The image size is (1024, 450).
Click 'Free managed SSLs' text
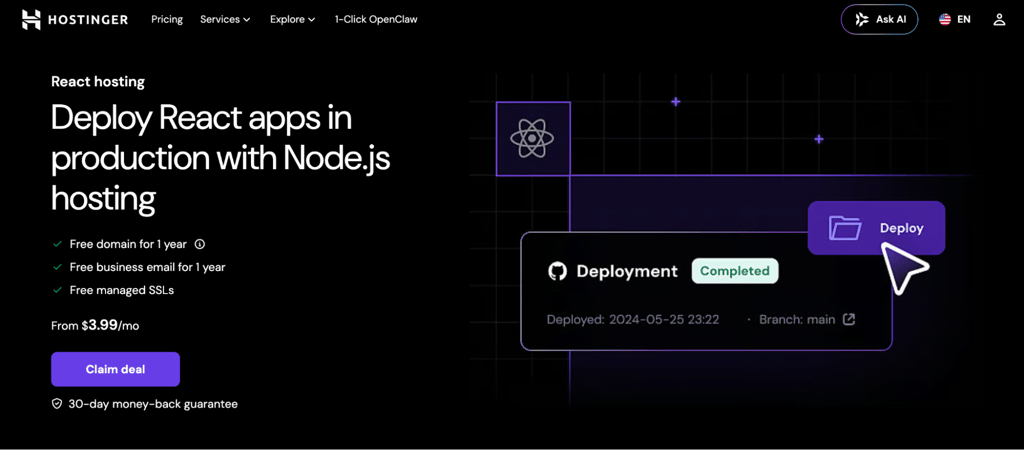click(x=122, y=290)
